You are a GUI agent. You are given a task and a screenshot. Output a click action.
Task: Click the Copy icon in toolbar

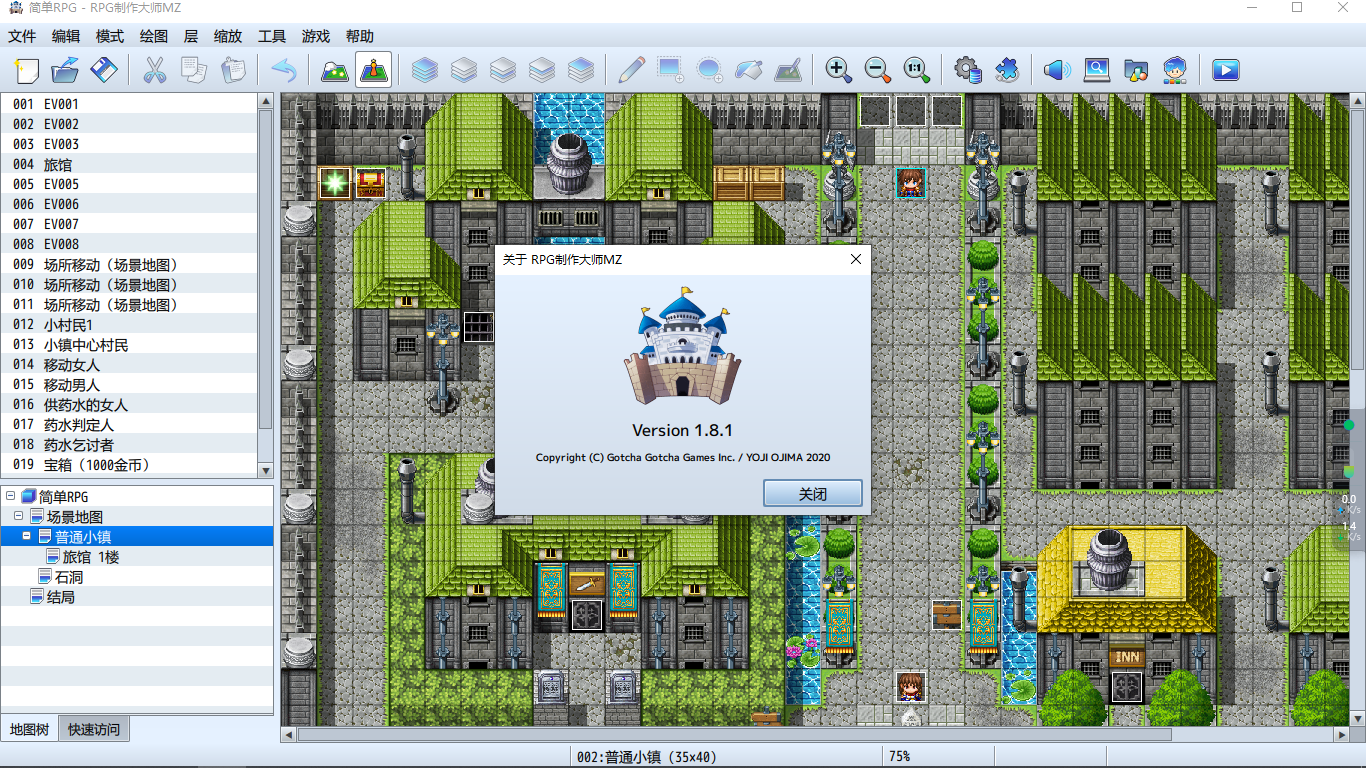pos(193,70)
